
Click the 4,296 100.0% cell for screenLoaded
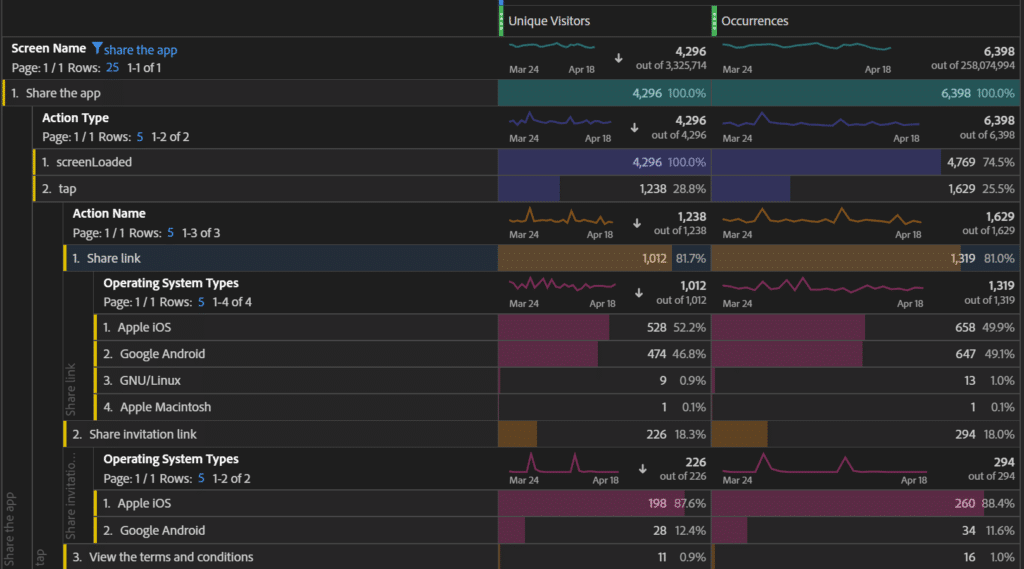pyautogui.click(x=604, y=162)
